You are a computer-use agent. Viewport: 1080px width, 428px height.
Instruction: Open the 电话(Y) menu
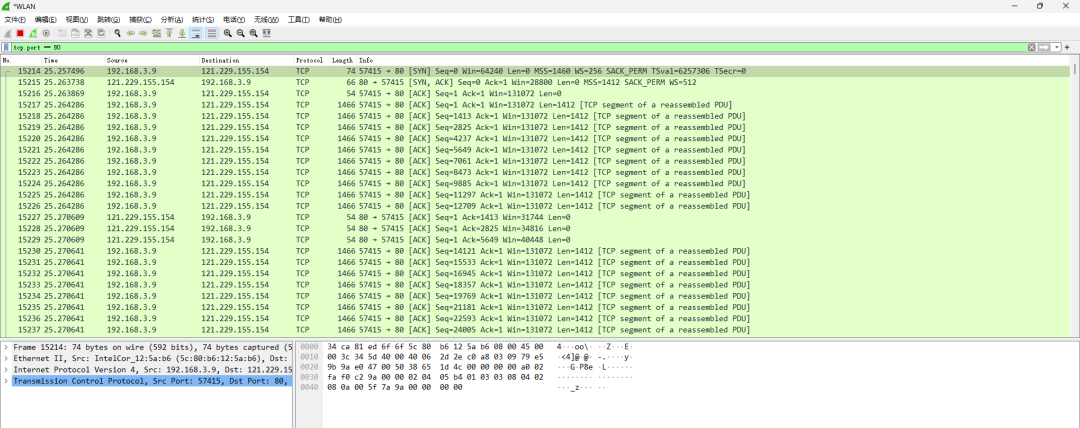click(234, 19)
